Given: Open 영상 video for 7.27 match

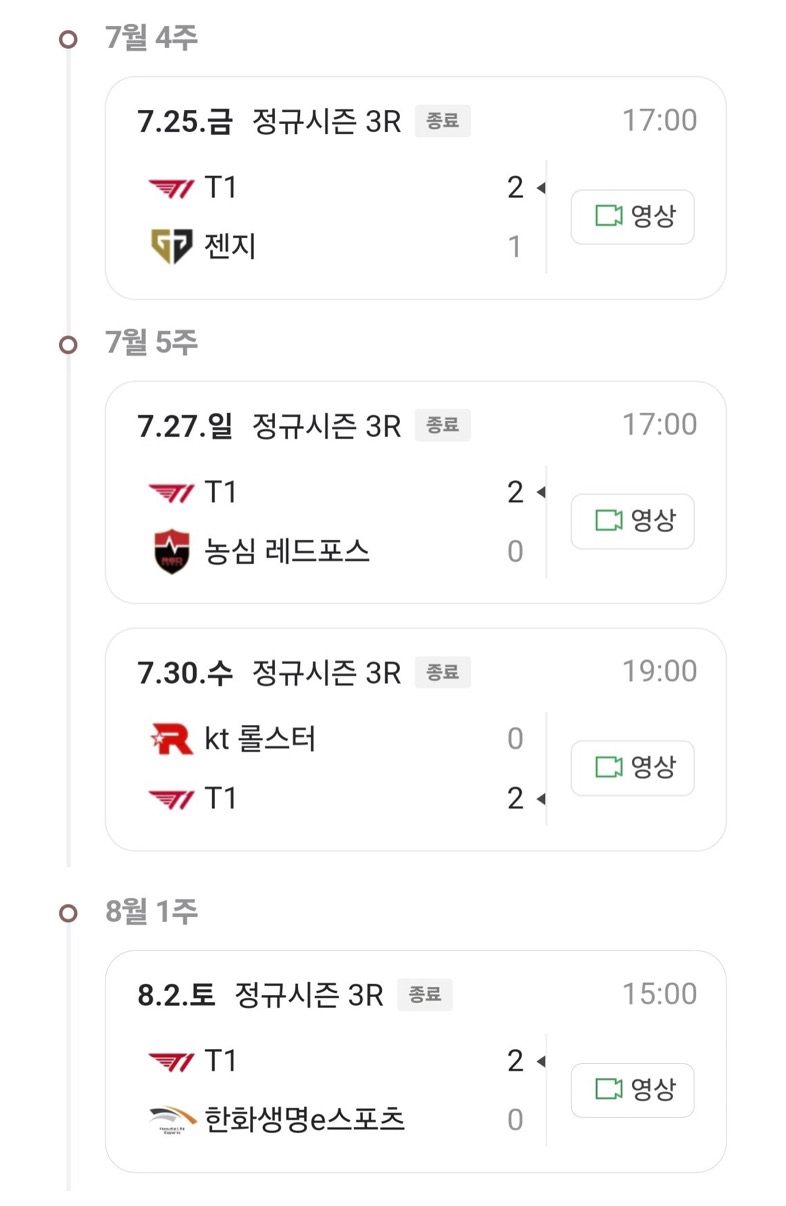Looking at the screenshot, I should 632,521.
